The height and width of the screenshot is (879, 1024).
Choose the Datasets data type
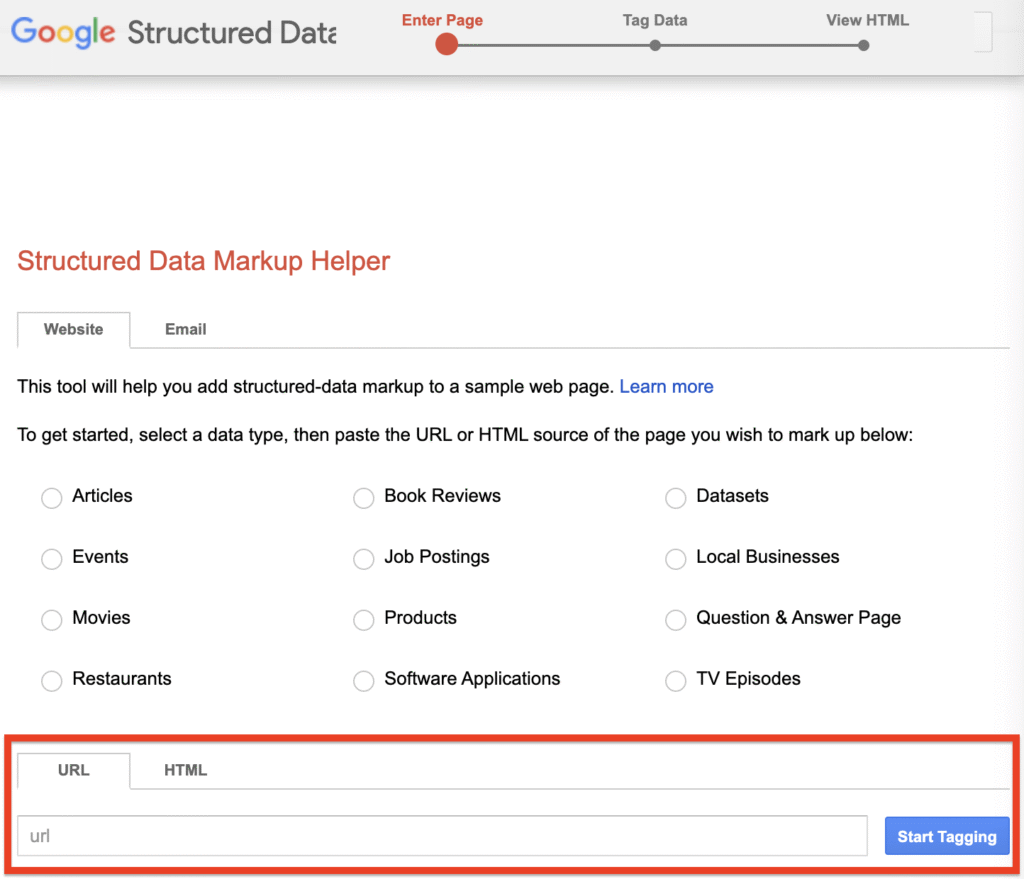[x=676, y=498]
